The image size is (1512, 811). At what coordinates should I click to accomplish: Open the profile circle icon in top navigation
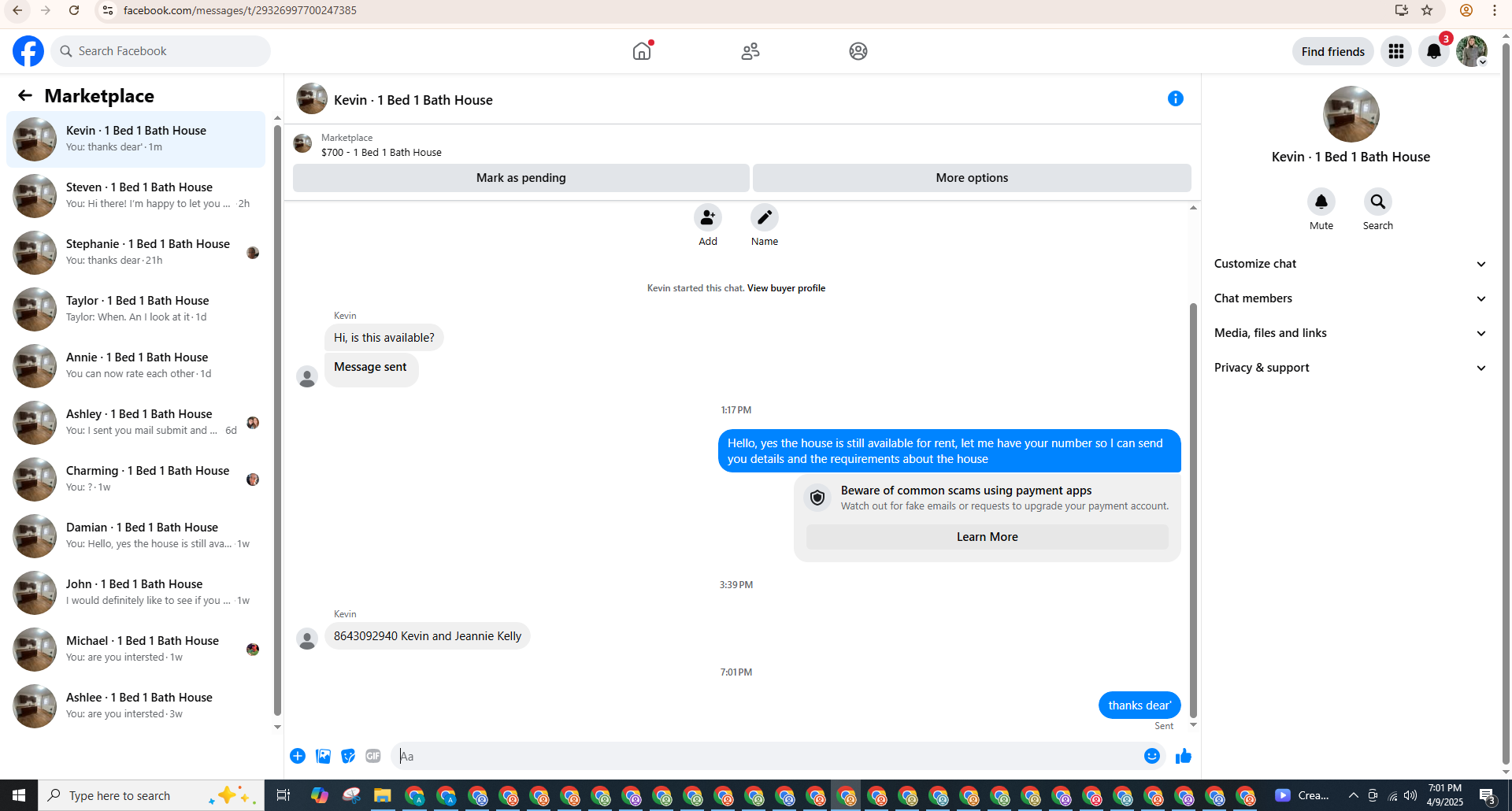(x=858, y=51)
